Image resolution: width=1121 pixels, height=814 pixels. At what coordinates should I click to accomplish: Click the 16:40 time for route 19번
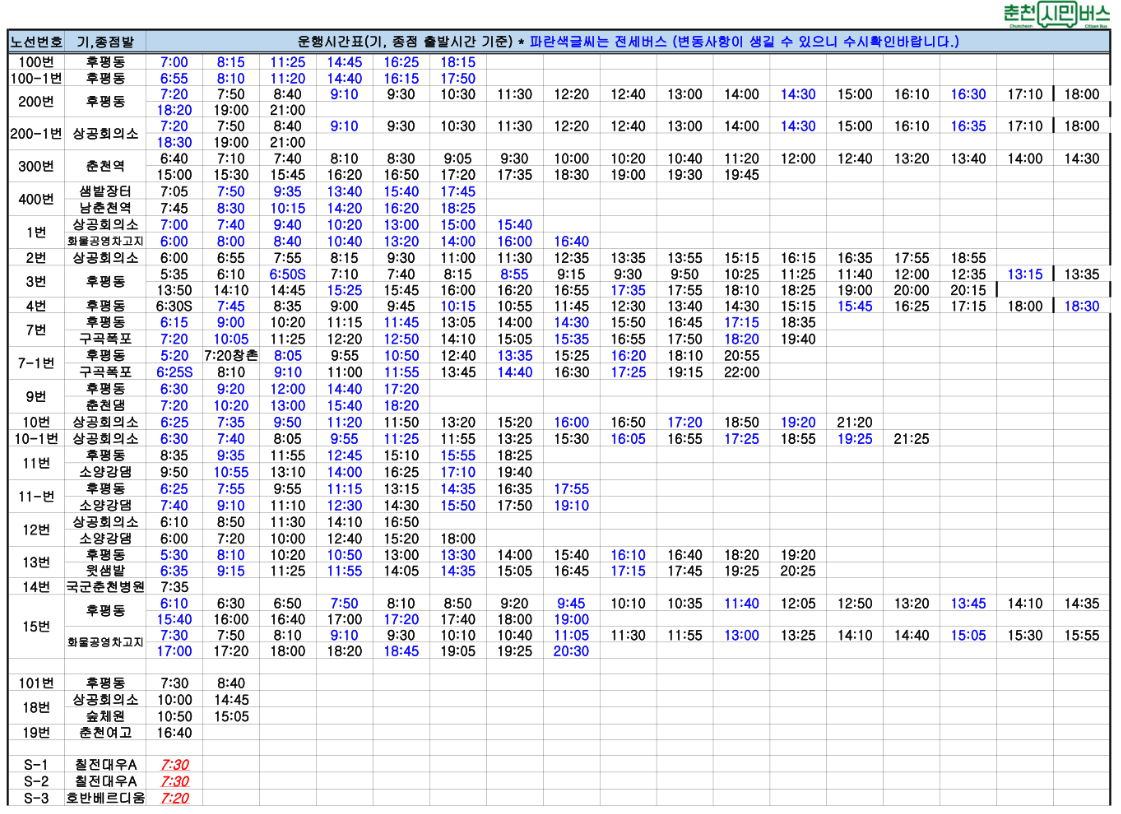tap(174, 733)
